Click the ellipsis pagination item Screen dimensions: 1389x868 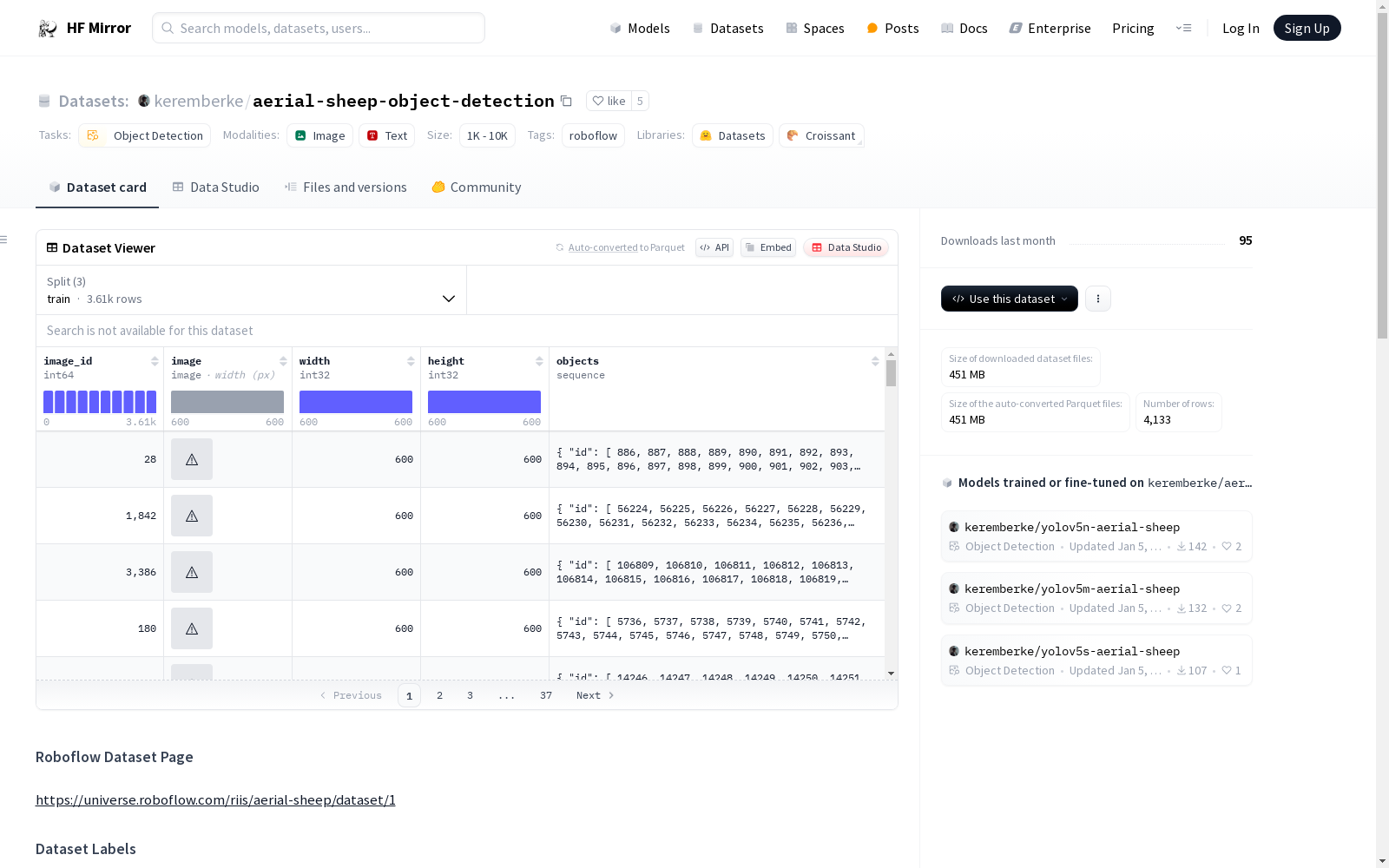[x=507, y=695]
